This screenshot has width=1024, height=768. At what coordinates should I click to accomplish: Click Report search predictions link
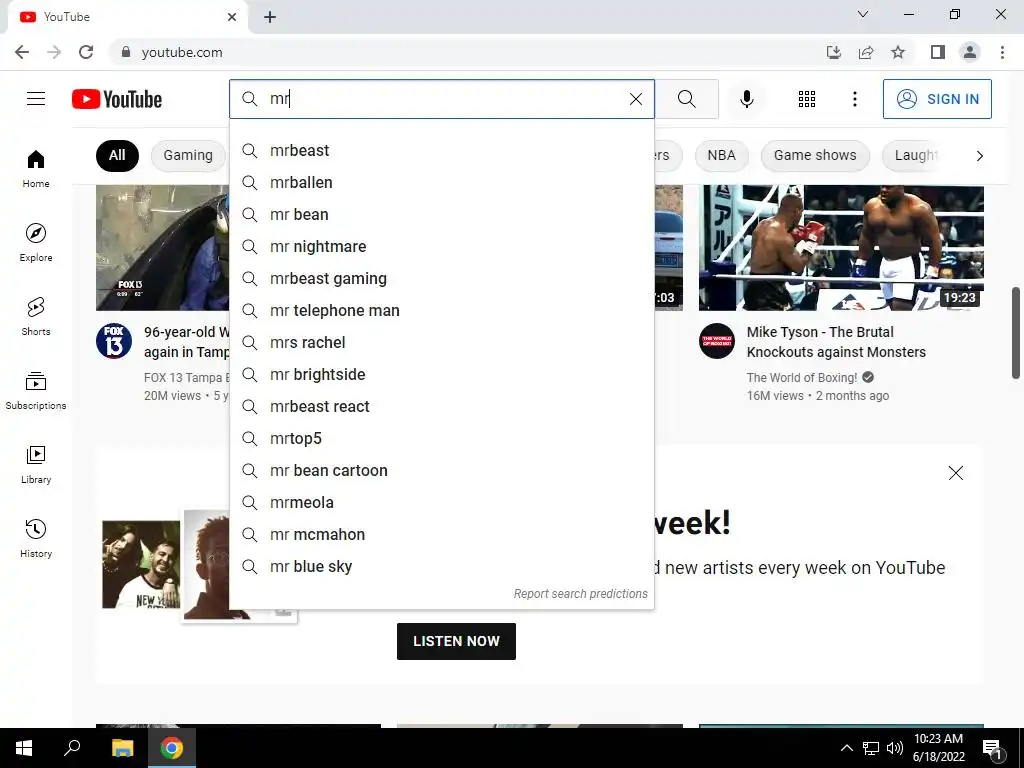[x=580, y=594]
